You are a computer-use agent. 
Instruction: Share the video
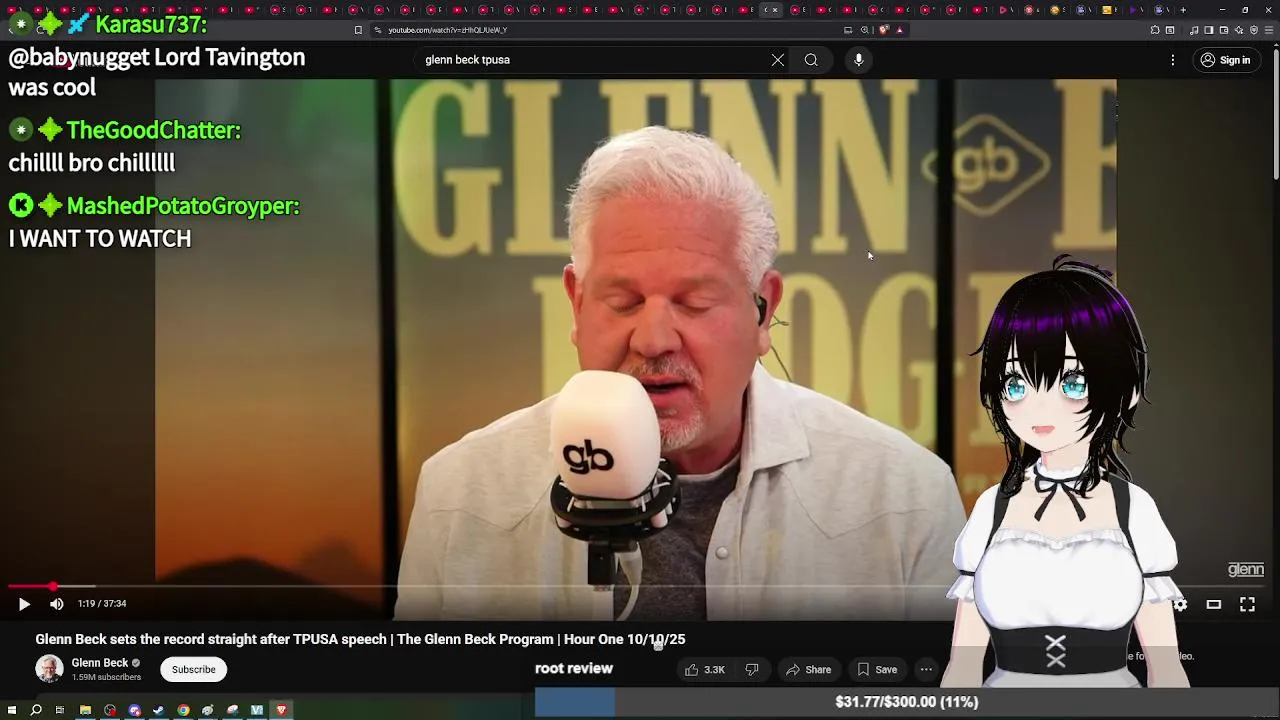point(808,669)
